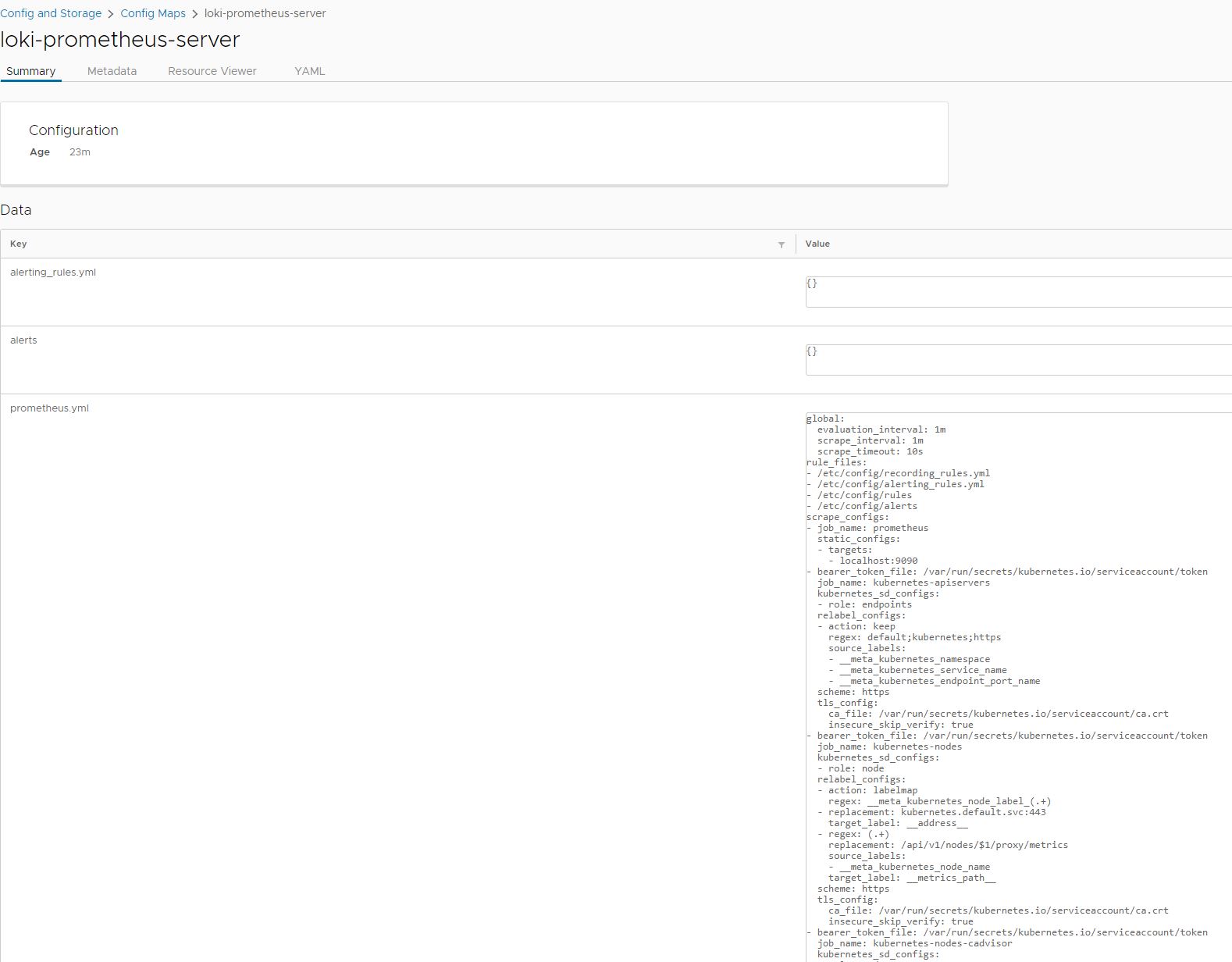Click the alerts value text box
Screen dimensions: 1232x962
pyautogui.click(x=1018, y=360)
